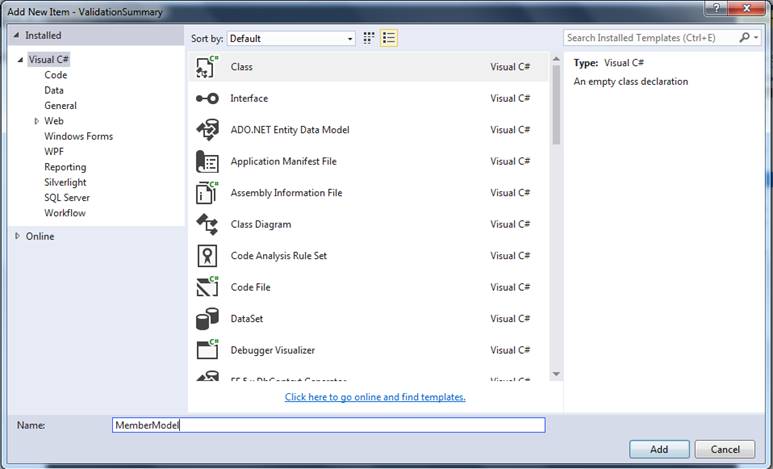Select ADO.NET Entity Data Model icon
Screen dimensions: 773x469
point(207,130)
